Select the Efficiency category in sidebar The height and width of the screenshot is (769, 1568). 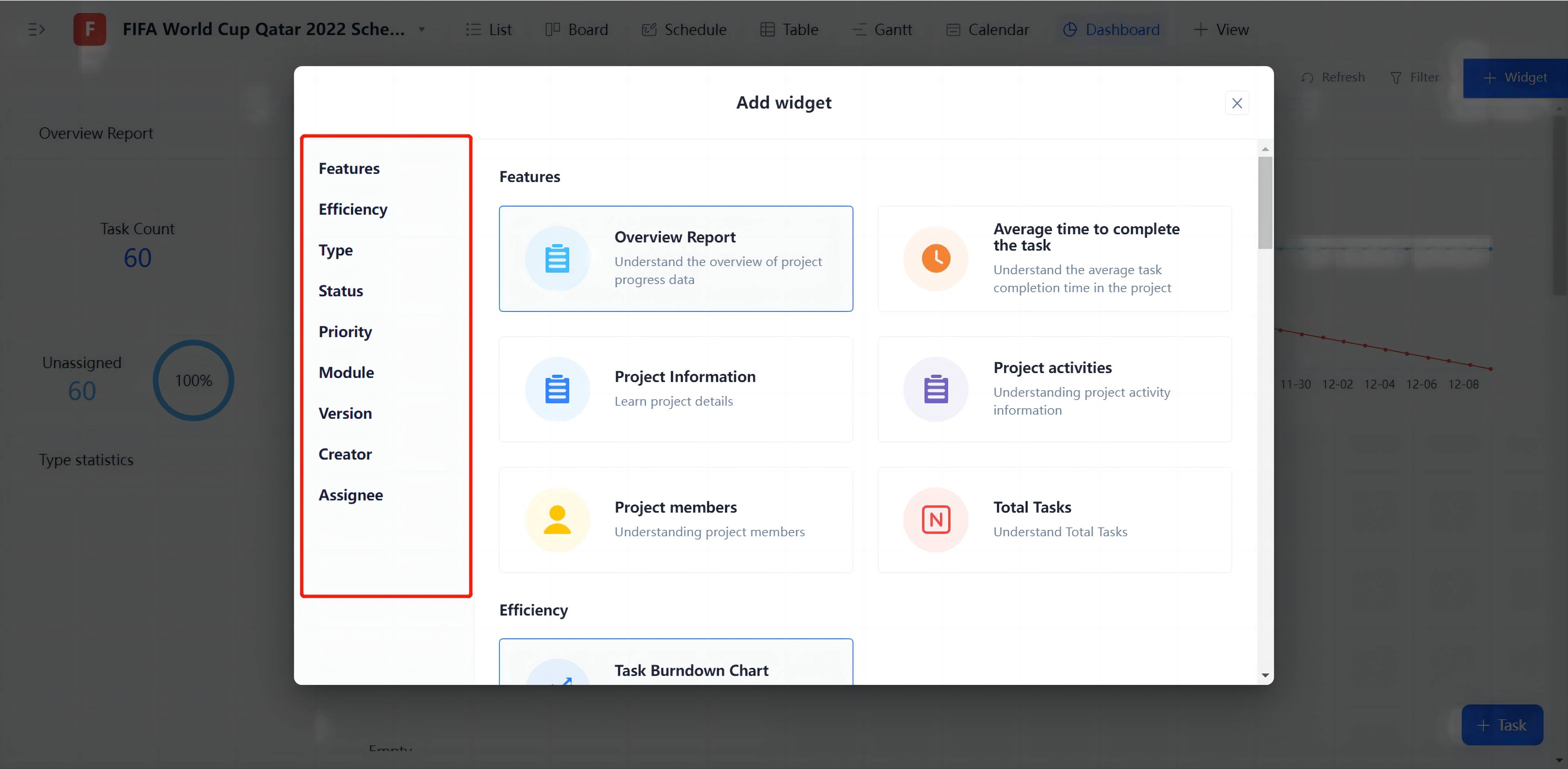(352, 209)
